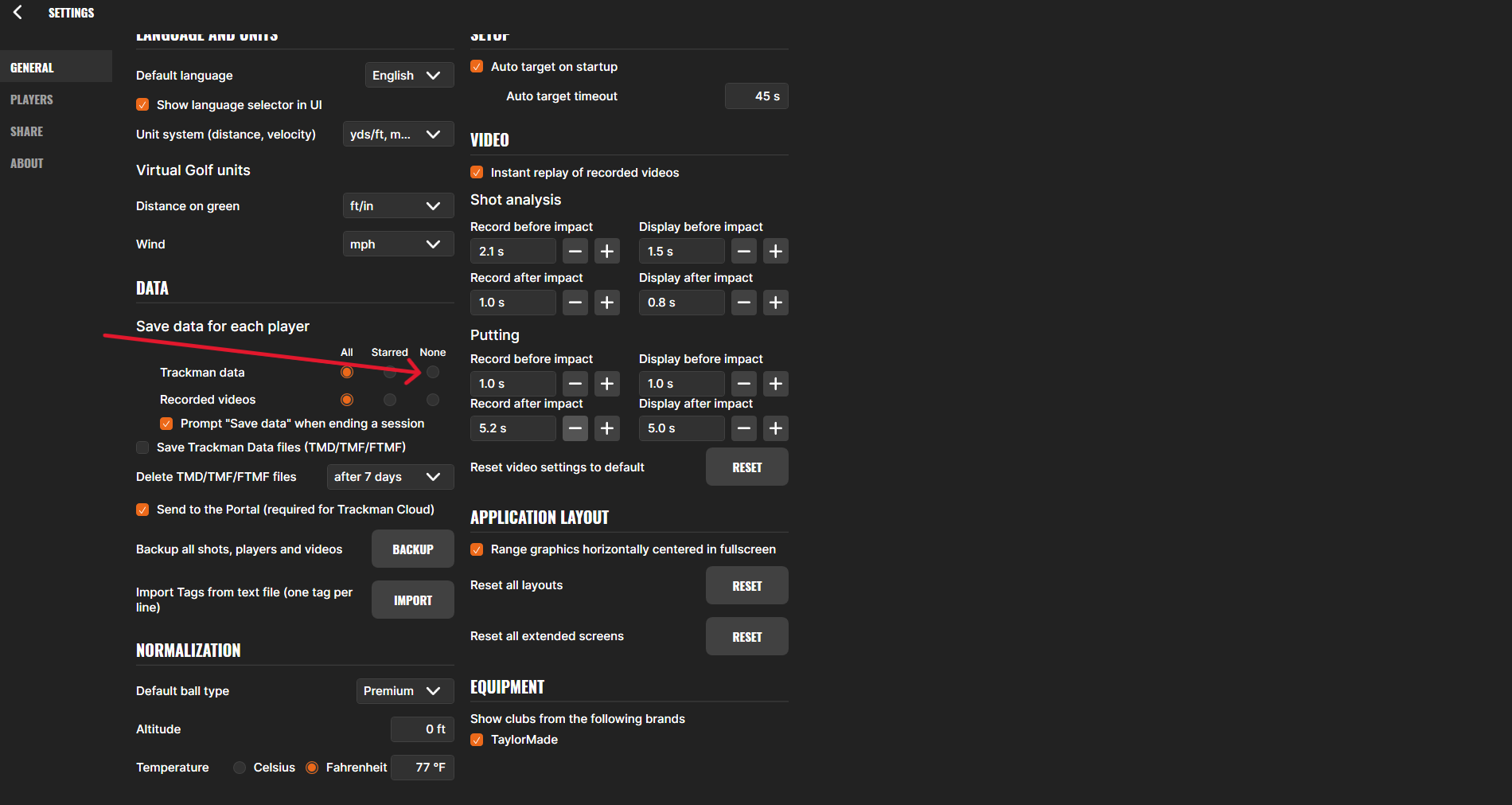Disable Instant replay of recorded videos
Image resolution: width=1512 pixels, height=805 pixels.
[477, 173]
